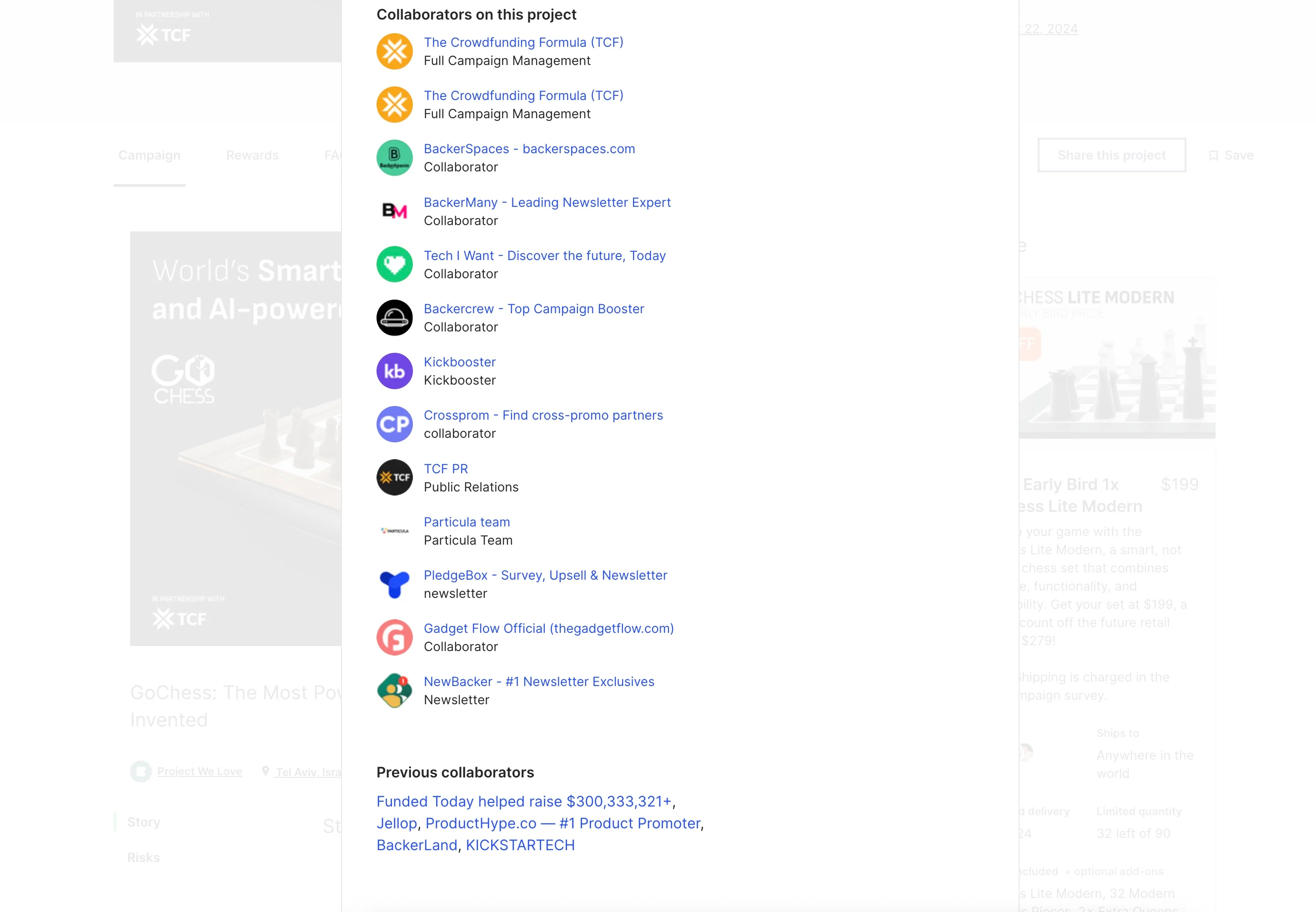
Task: Click the Kickbooster kb purple avatar
Action: (394, 371)
